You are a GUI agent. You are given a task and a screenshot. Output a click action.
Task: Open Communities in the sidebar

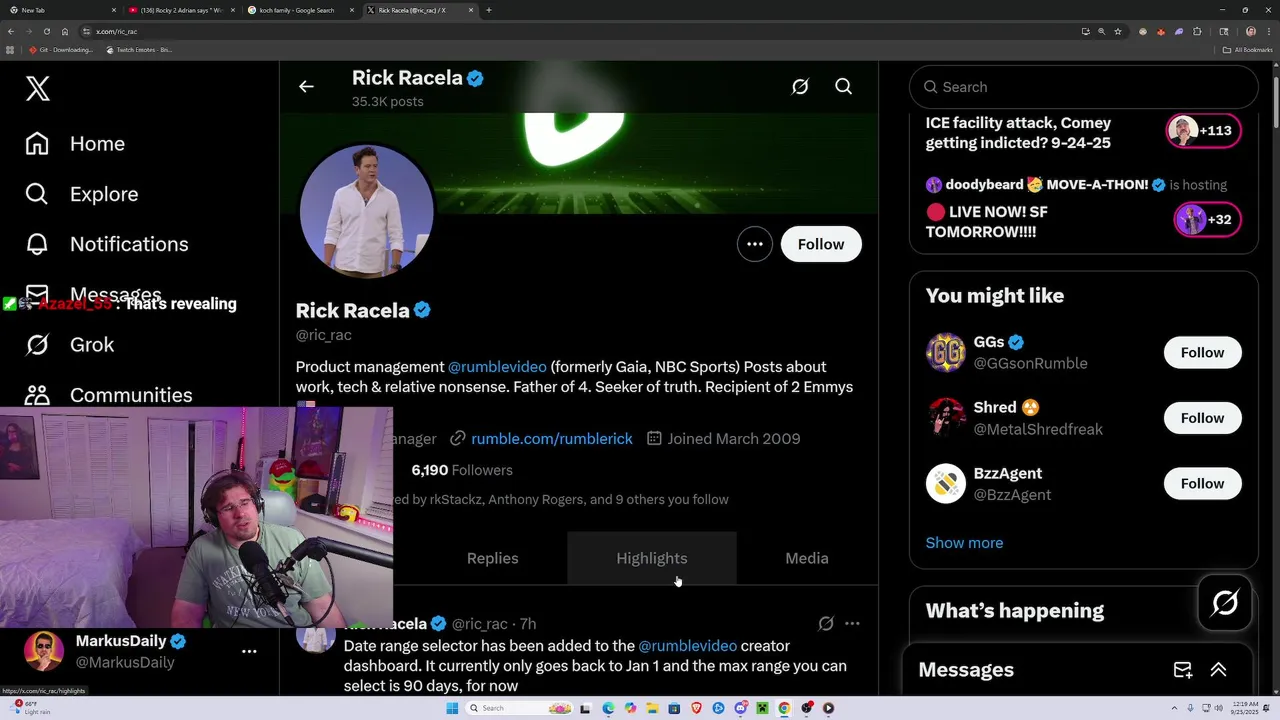[x=109, y=395]
